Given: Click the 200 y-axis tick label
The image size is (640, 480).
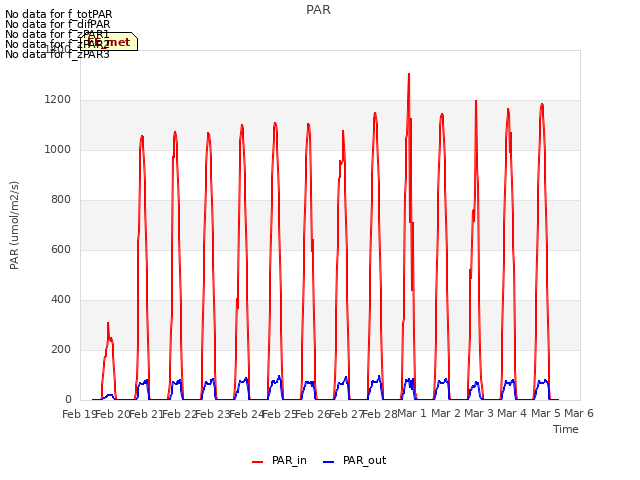Looking at the screenshot, I should (61, 349).
